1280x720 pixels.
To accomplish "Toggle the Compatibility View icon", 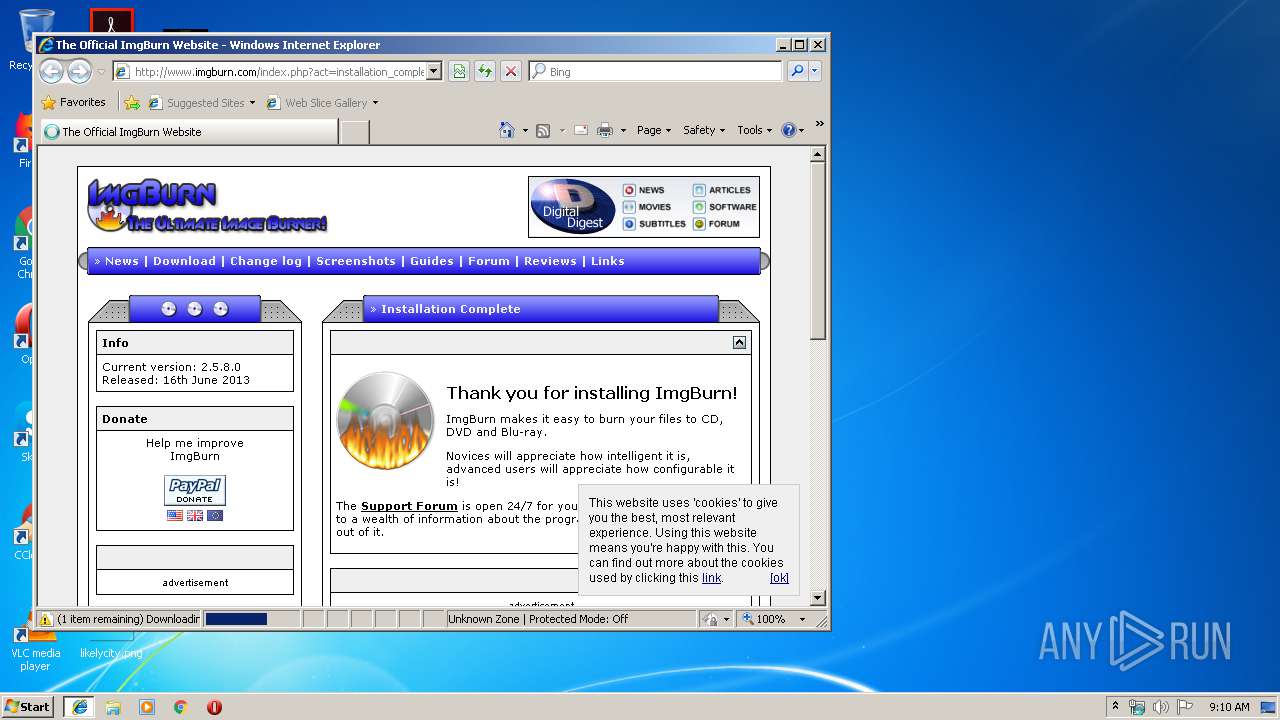I will [459, 71].
